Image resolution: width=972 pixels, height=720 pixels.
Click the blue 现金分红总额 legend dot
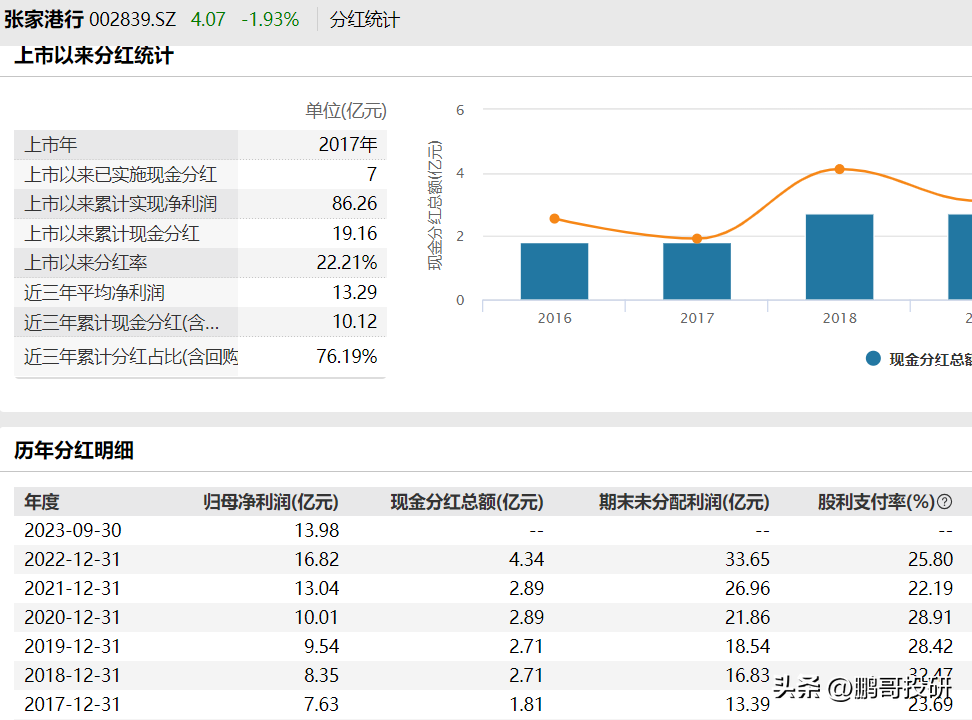click(x=873, y=358)
